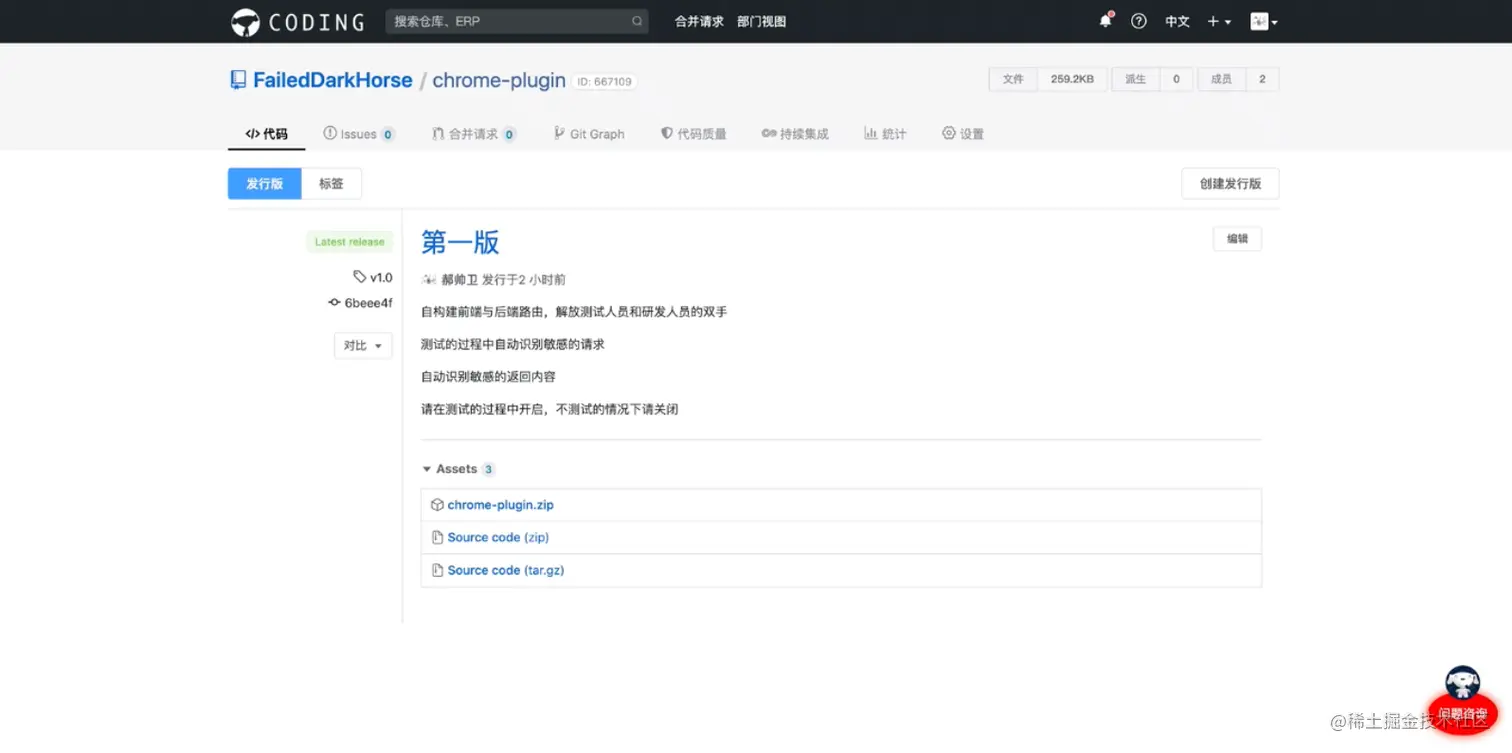The height and width of the screenshot is (753, 1512).
Task: Download Source code (zip)
Action: [498, 538]
